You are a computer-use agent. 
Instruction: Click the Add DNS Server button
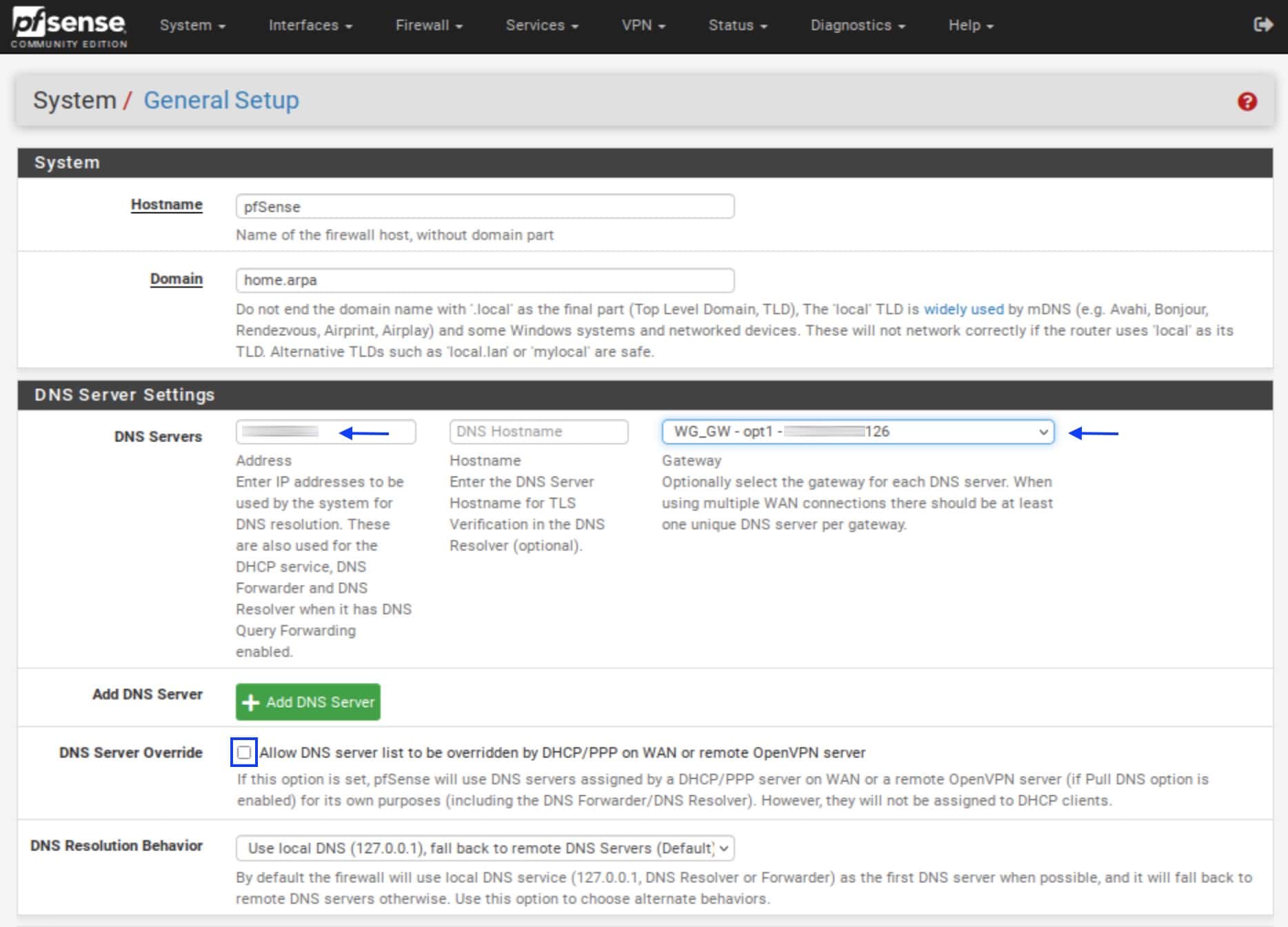pos(308,701)
